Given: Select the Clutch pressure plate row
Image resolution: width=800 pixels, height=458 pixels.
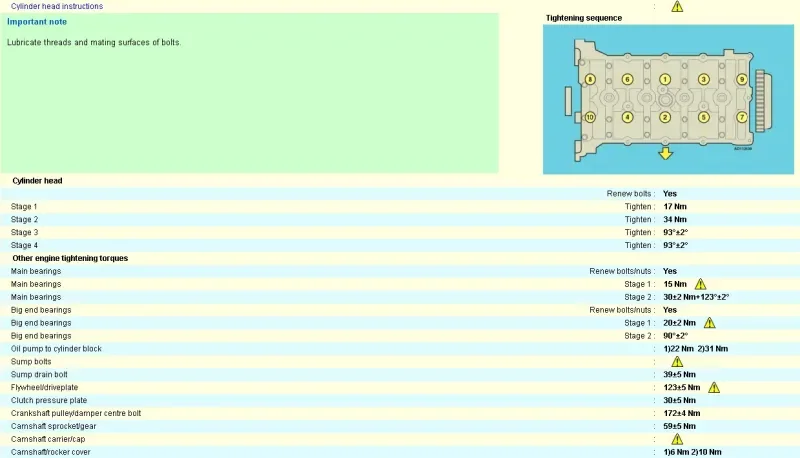Looking at the screenshot, I should tap(400, 400).
